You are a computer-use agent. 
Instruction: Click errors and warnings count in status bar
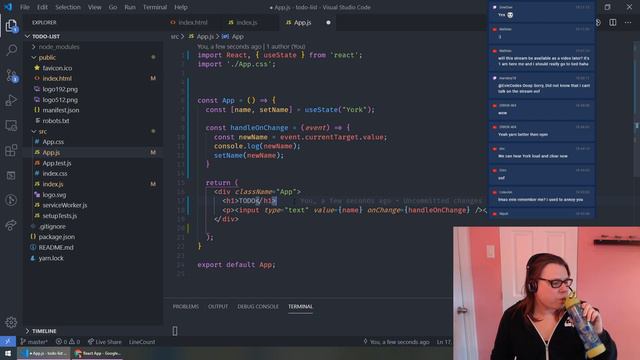[x=68, y=342]
